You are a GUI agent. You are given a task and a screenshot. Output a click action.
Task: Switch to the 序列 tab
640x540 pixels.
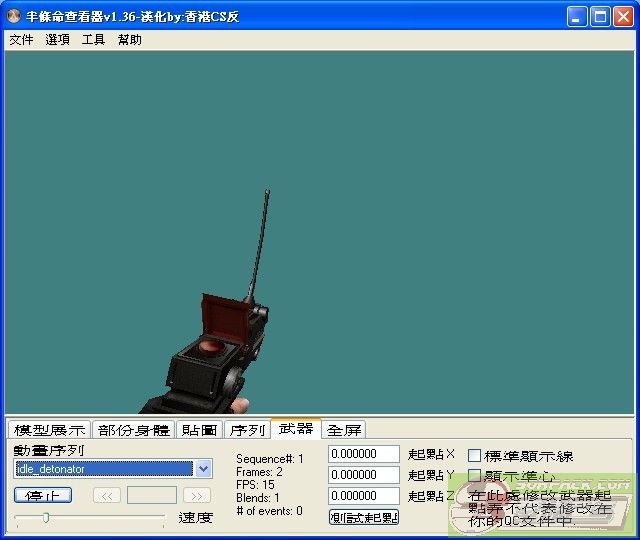[247, 430]
